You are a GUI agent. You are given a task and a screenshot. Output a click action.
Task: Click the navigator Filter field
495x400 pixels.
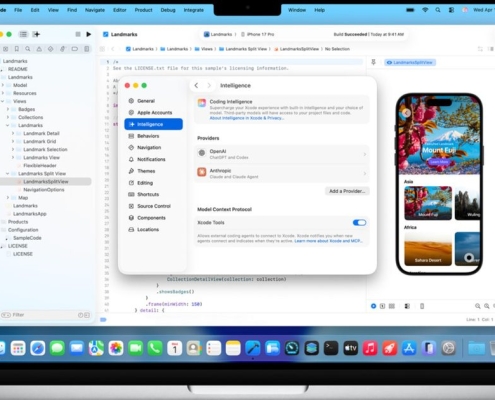[45, 315]
